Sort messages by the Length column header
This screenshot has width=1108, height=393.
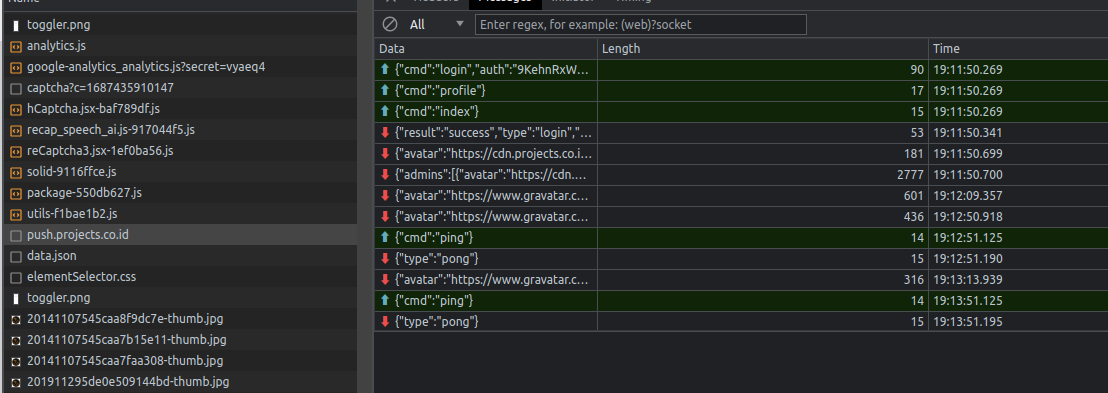tap(762, 49)
